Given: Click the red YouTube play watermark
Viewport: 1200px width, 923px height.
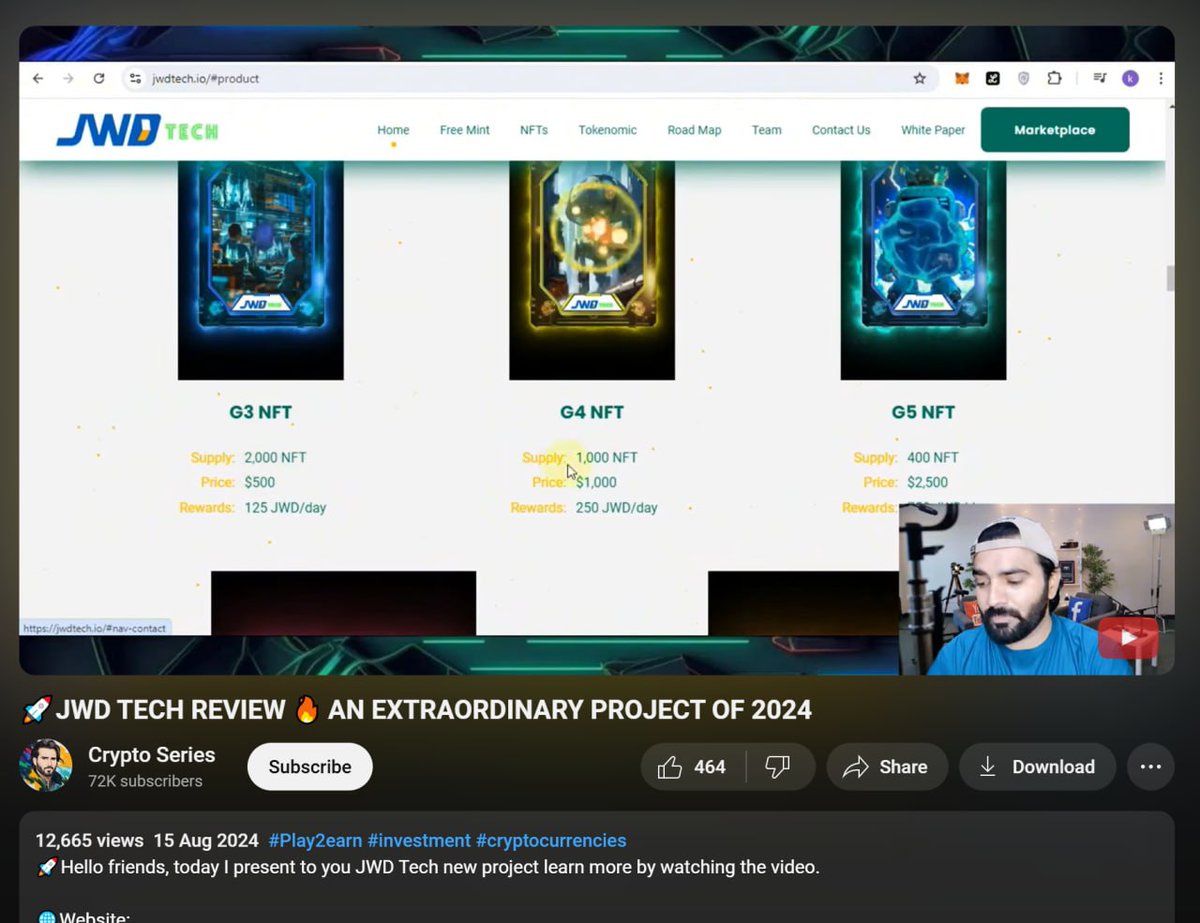Looking at the screenshot, I should point(1128,638).
